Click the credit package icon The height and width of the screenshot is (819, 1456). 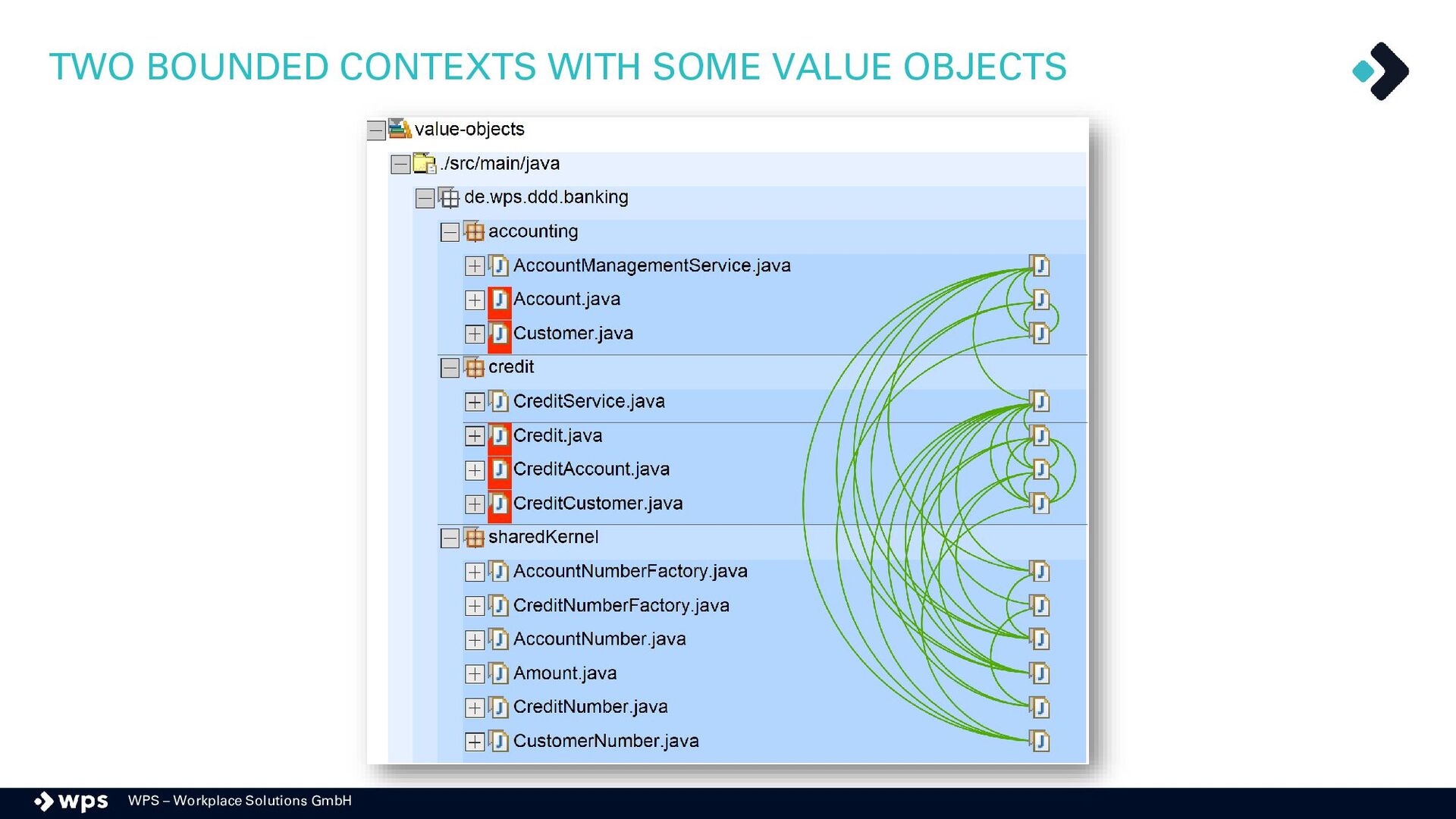coord(474,367)
